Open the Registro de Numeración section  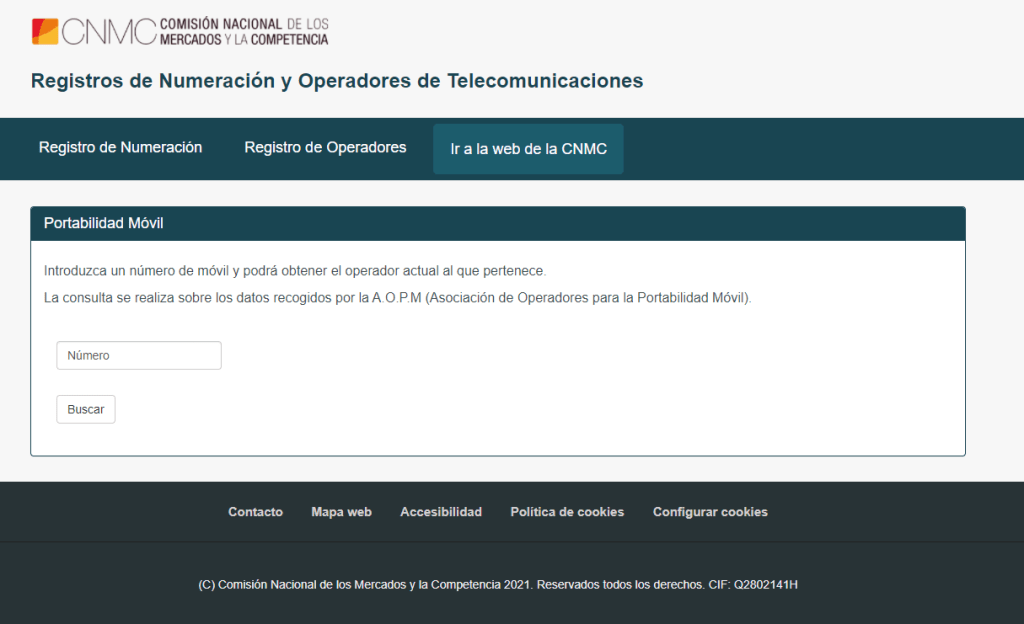[120, 147]
